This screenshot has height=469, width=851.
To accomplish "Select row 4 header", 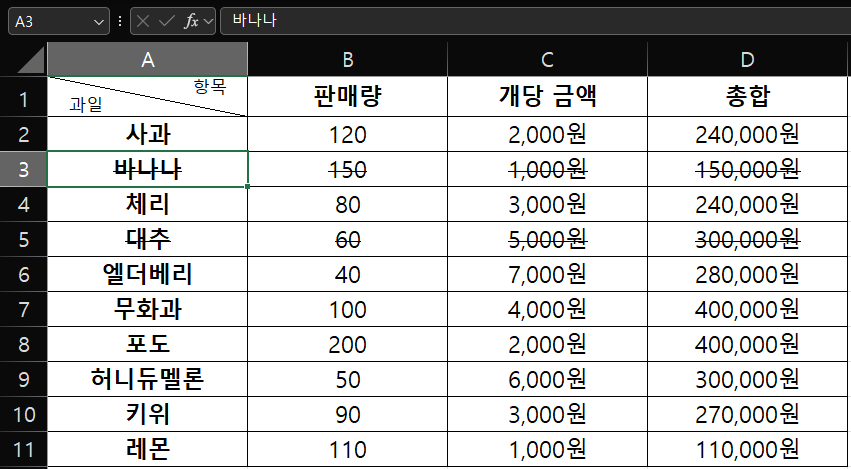I will click(23, 204).
